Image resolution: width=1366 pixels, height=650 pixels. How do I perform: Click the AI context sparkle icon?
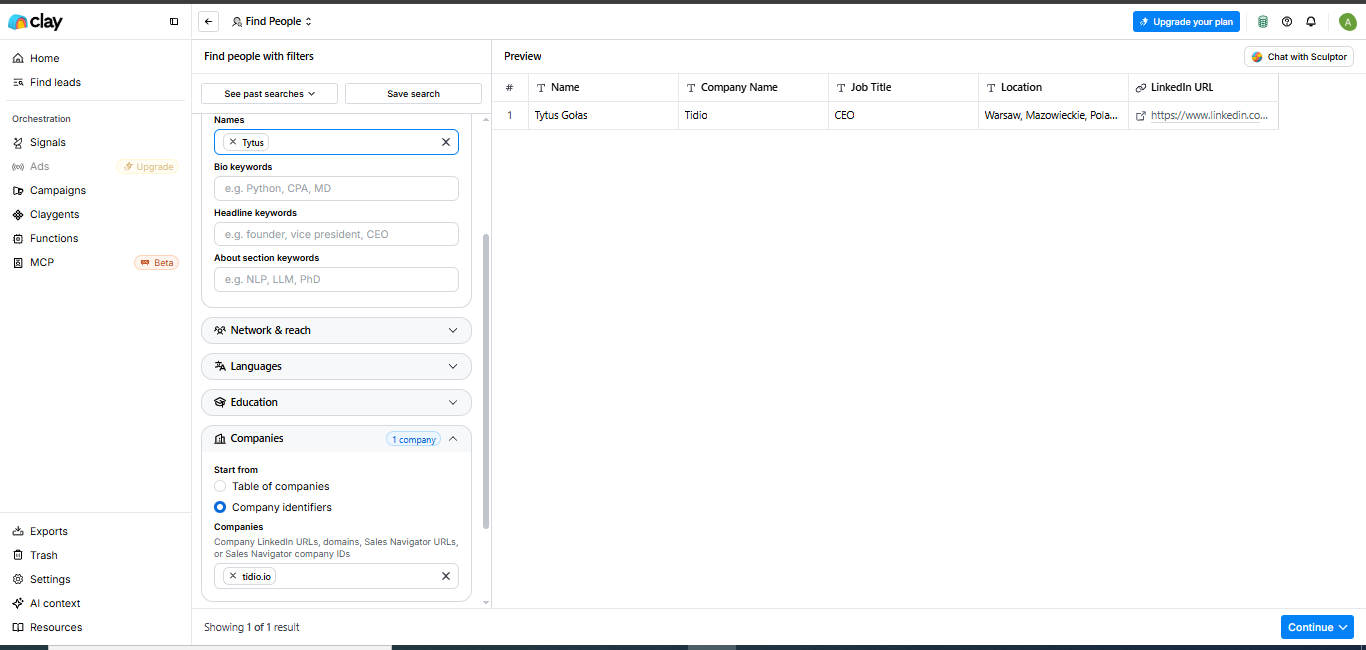[19, 603]
